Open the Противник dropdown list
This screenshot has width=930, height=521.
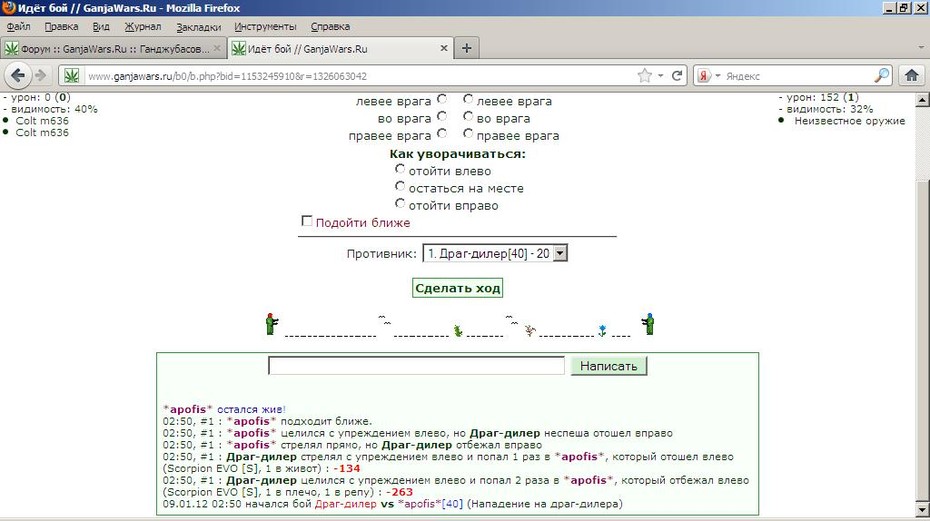pyautogui.click(x=495, y=253)
